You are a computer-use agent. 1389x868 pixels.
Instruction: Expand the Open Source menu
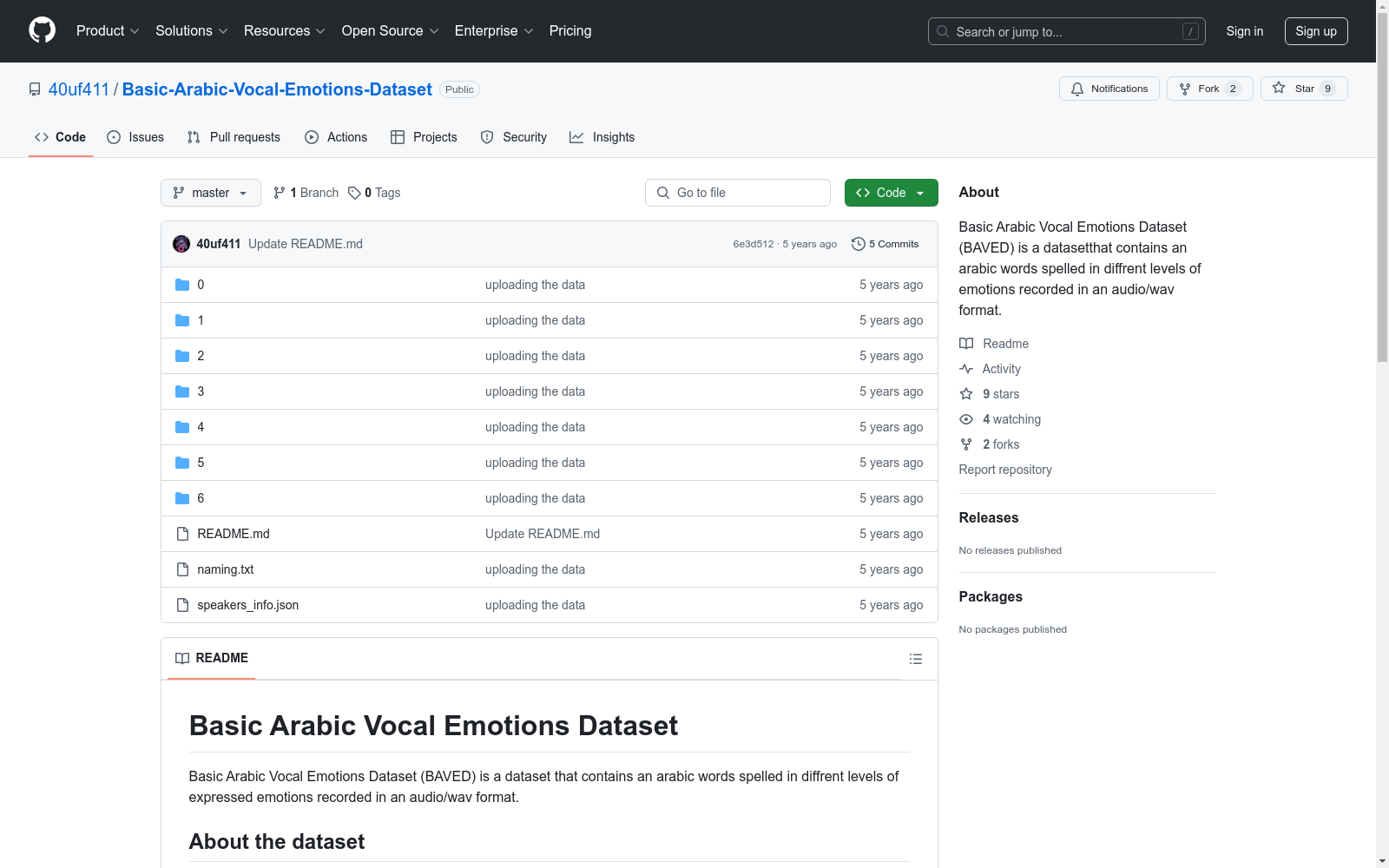(391, 31)
